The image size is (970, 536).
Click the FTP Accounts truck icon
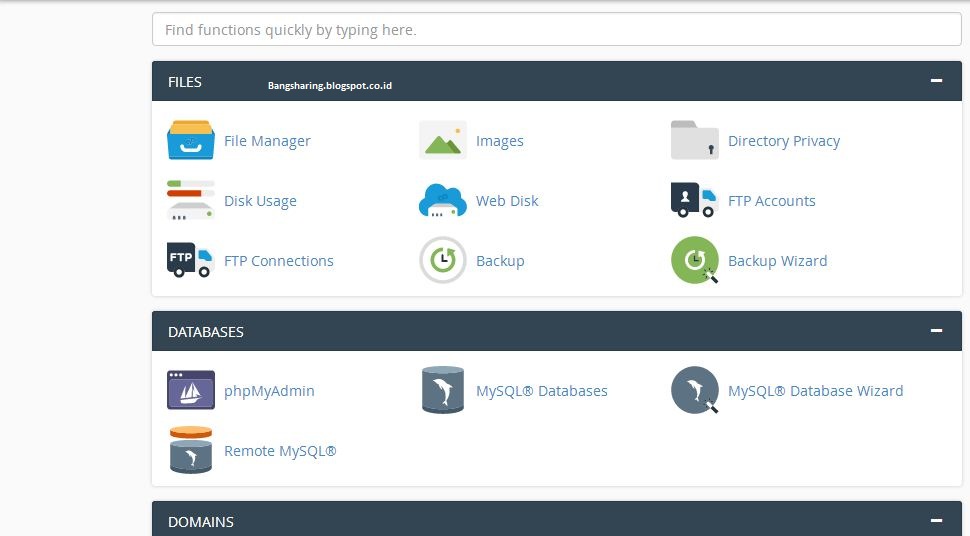pos(695,200)
